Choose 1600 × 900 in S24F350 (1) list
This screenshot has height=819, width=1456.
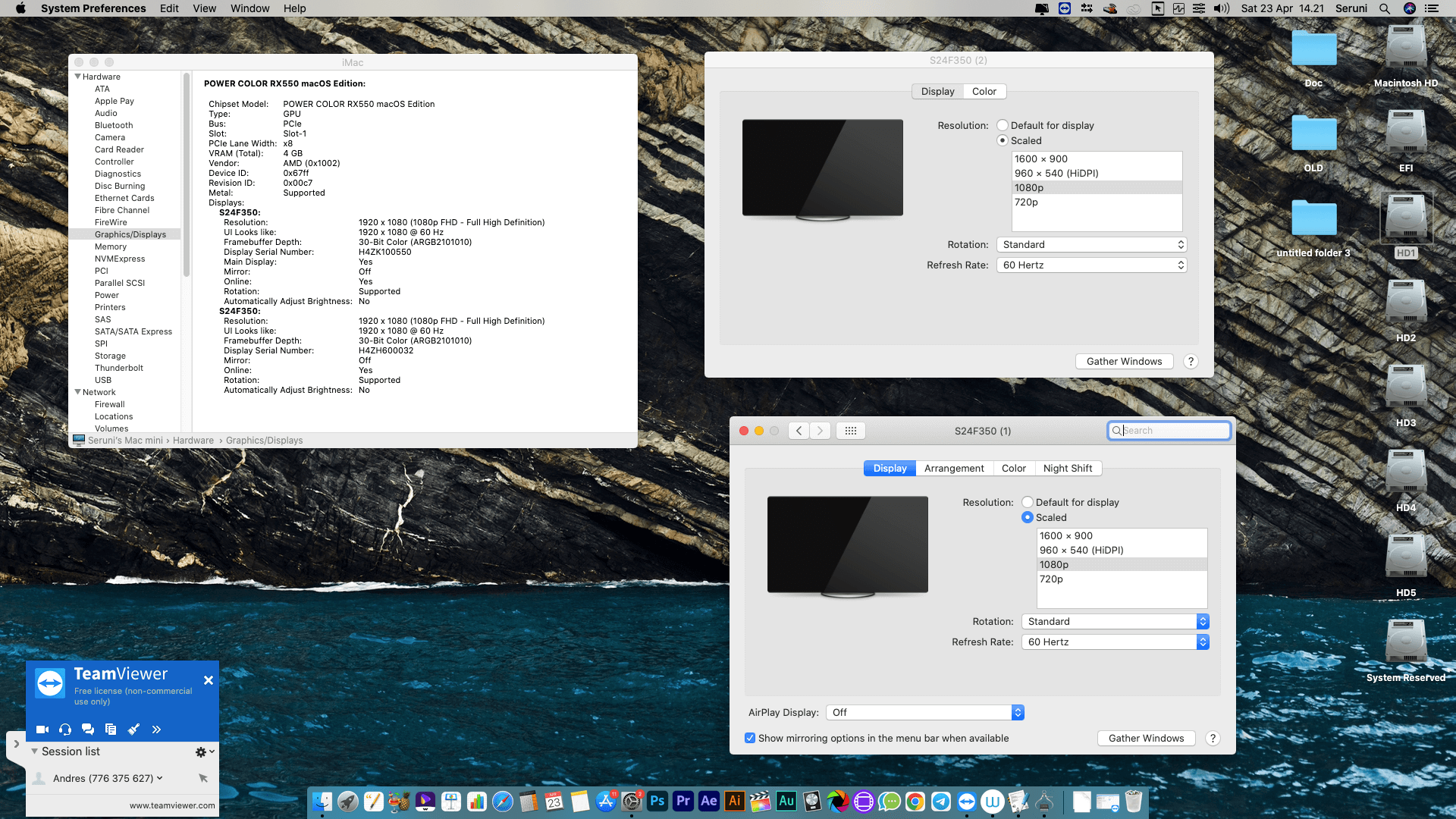1122,535
